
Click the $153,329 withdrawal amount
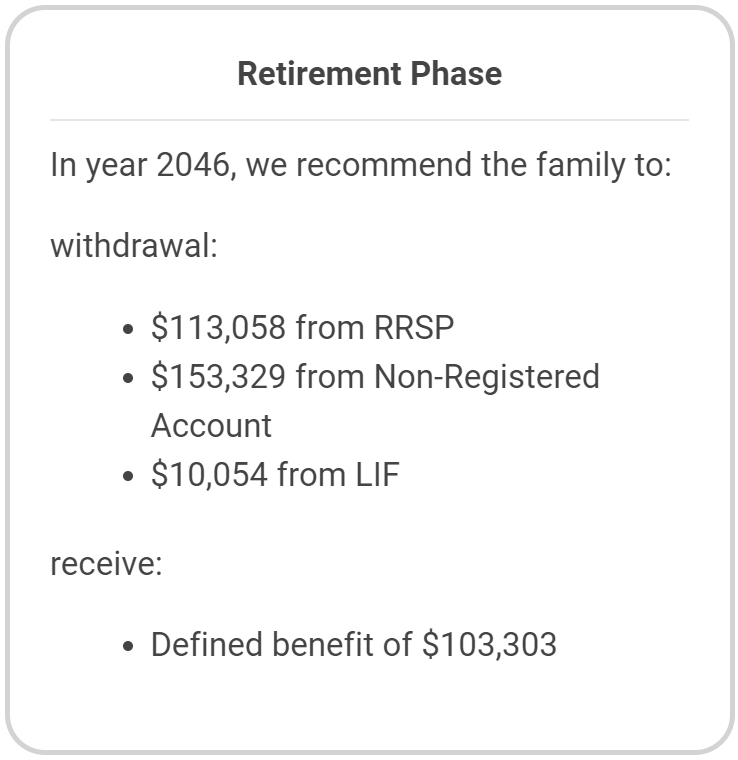(x=218, y=377)
